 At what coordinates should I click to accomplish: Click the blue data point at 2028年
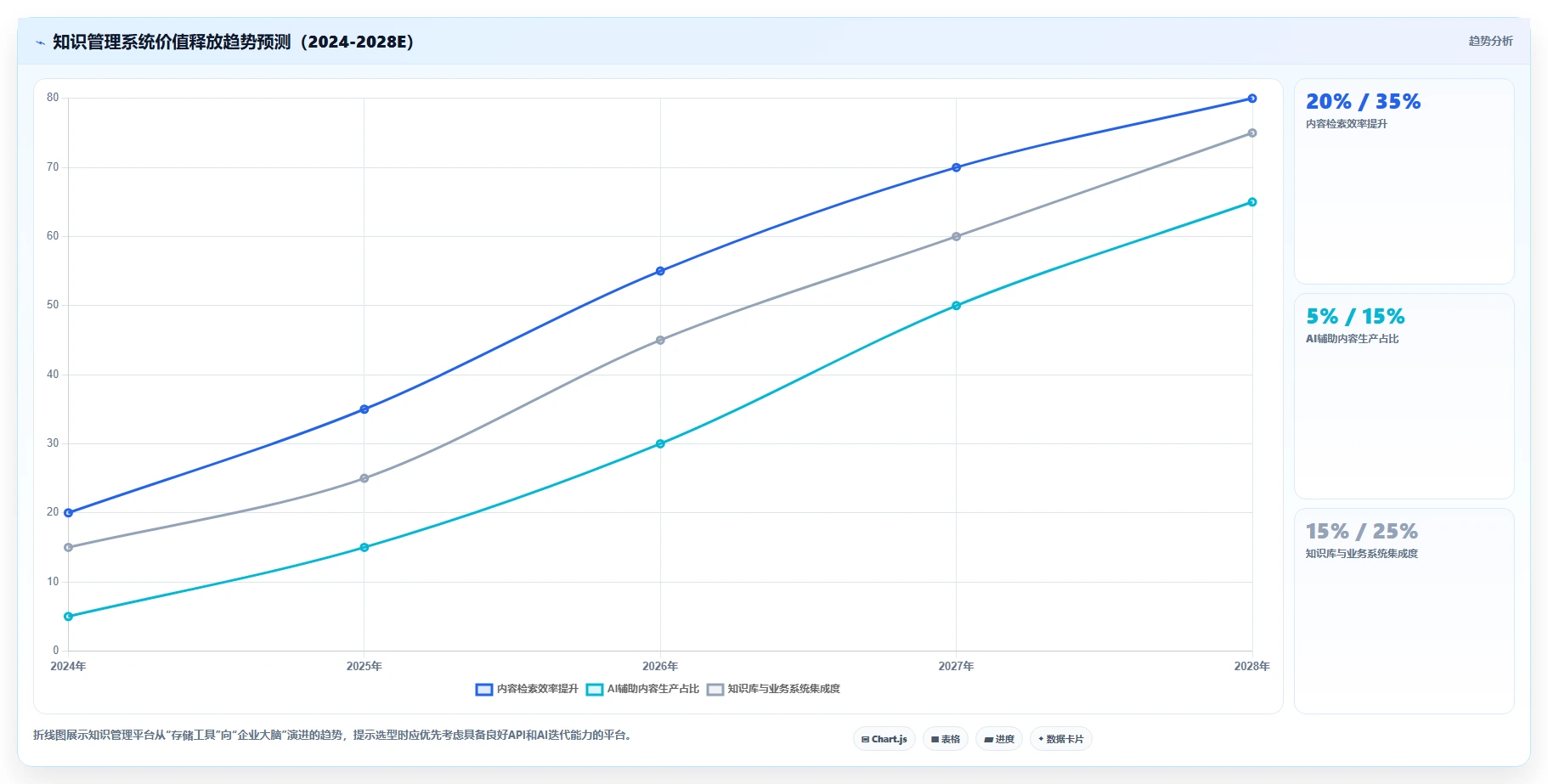1252,99
